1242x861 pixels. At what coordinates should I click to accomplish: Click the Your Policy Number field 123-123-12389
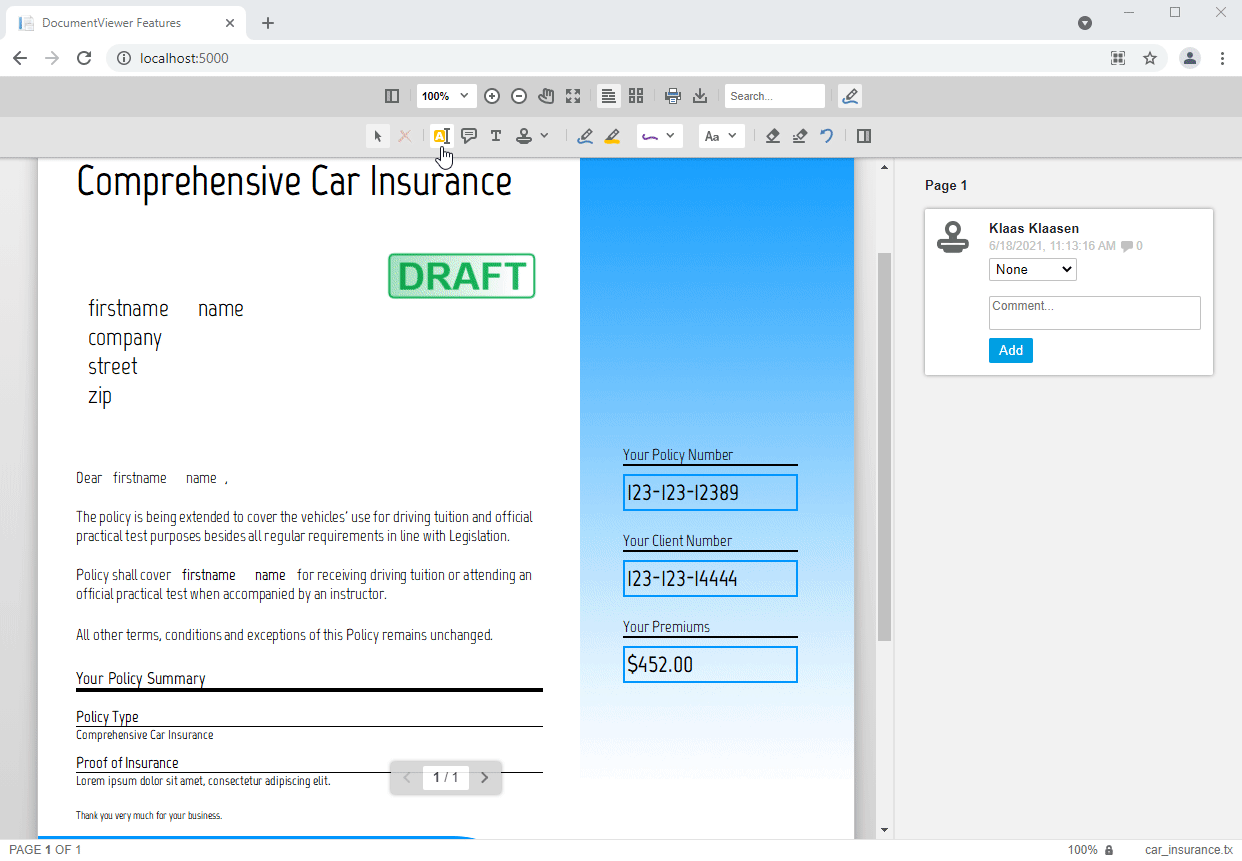click(710, 493)
